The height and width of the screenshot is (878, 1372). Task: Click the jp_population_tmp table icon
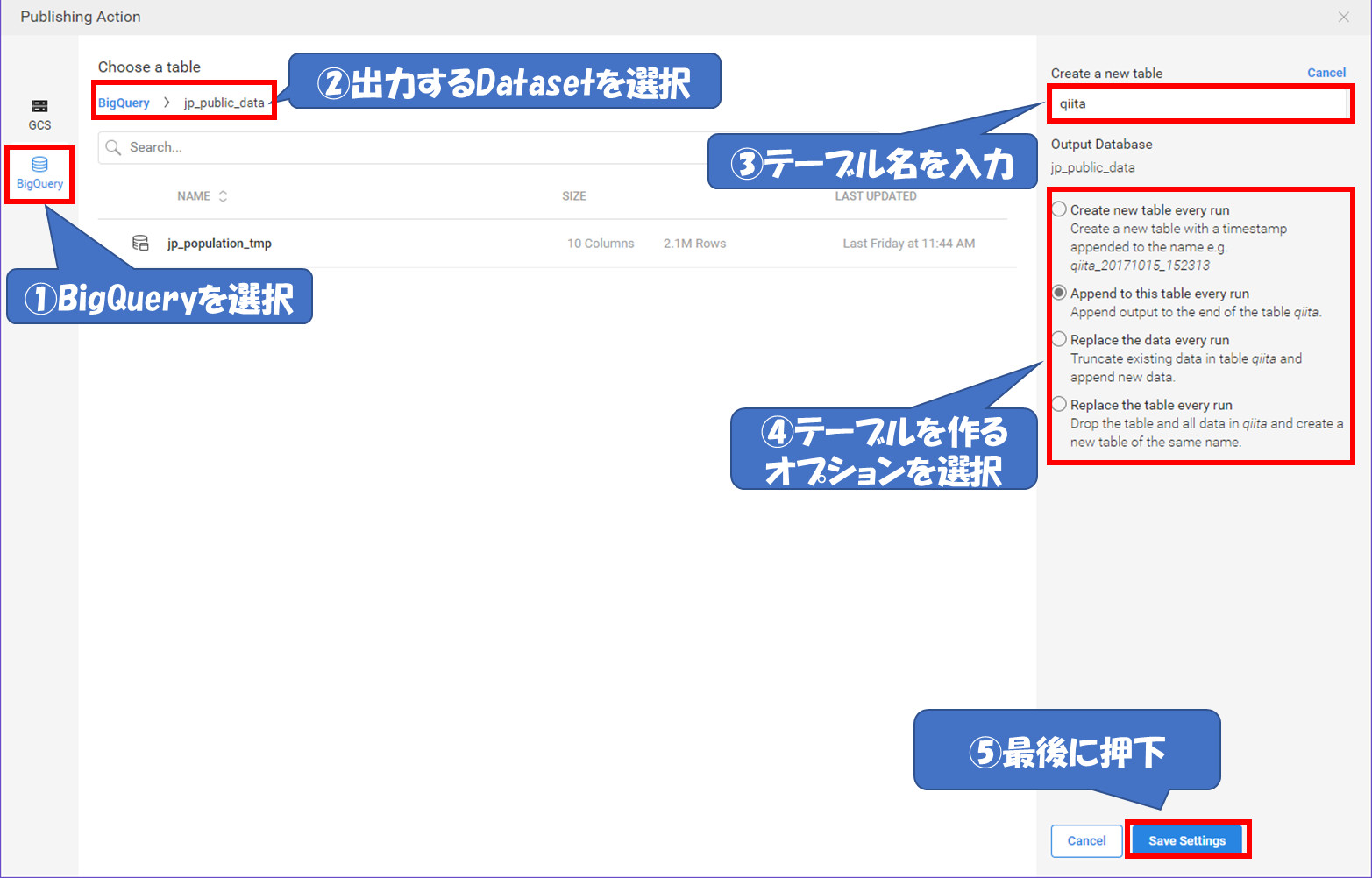tap(140, 243)
